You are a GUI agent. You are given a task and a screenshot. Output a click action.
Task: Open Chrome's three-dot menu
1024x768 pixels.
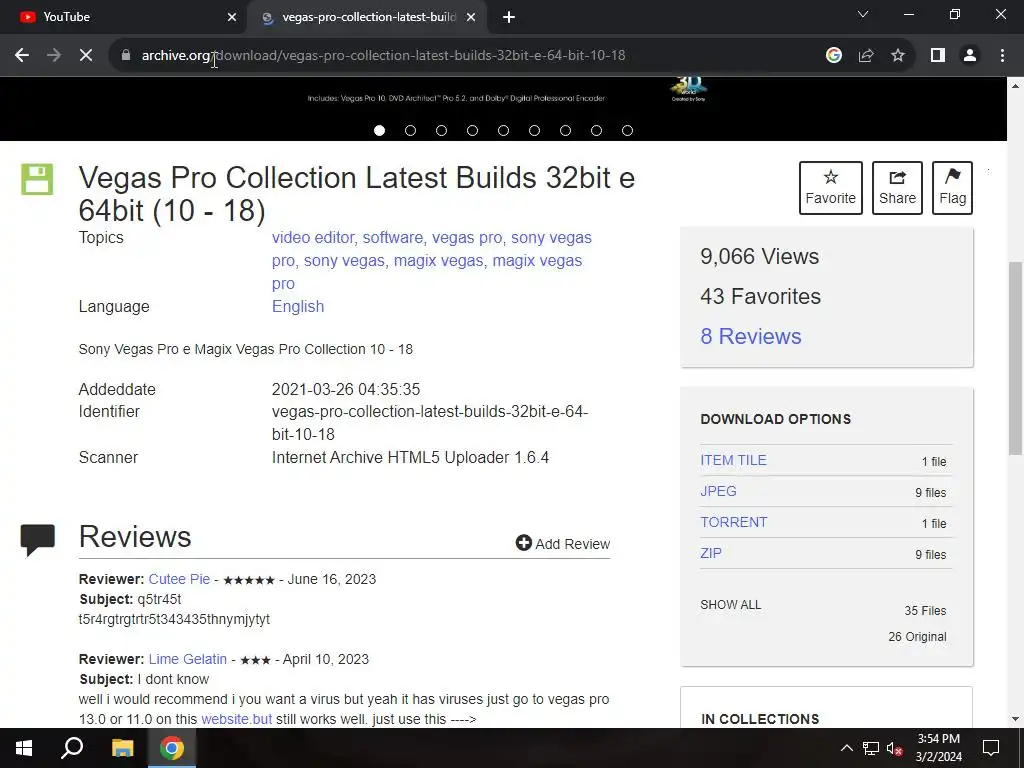pos(1002,56)
